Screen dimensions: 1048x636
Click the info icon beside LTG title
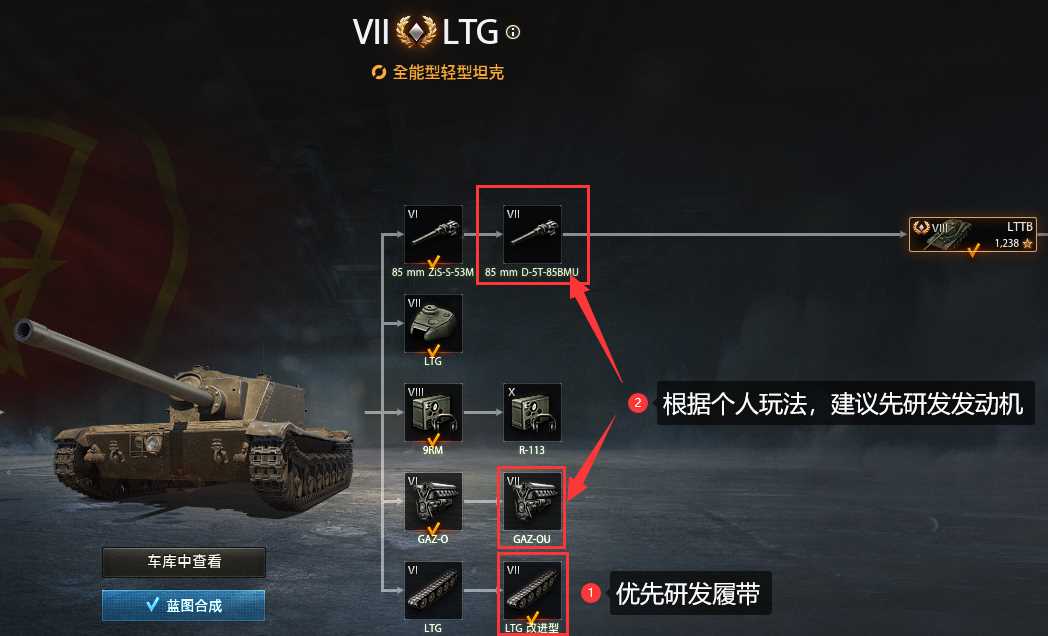513,31
